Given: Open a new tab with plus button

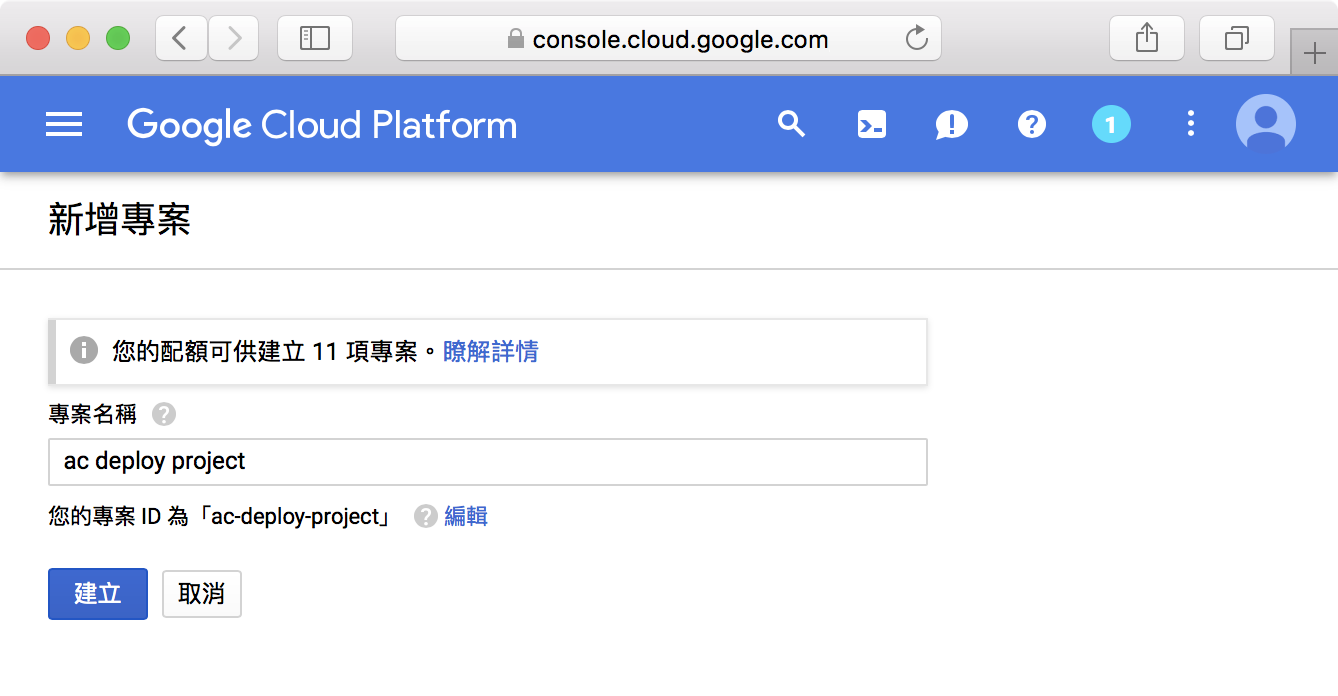Looking at the screenshot, I should point(1314,52).
